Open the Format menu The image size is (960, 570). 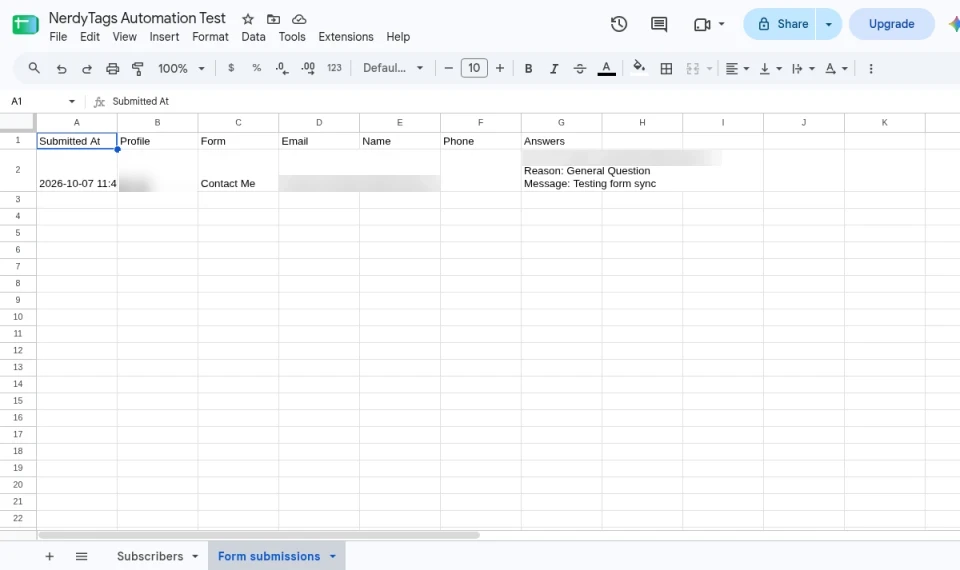(x=210, y=37)
